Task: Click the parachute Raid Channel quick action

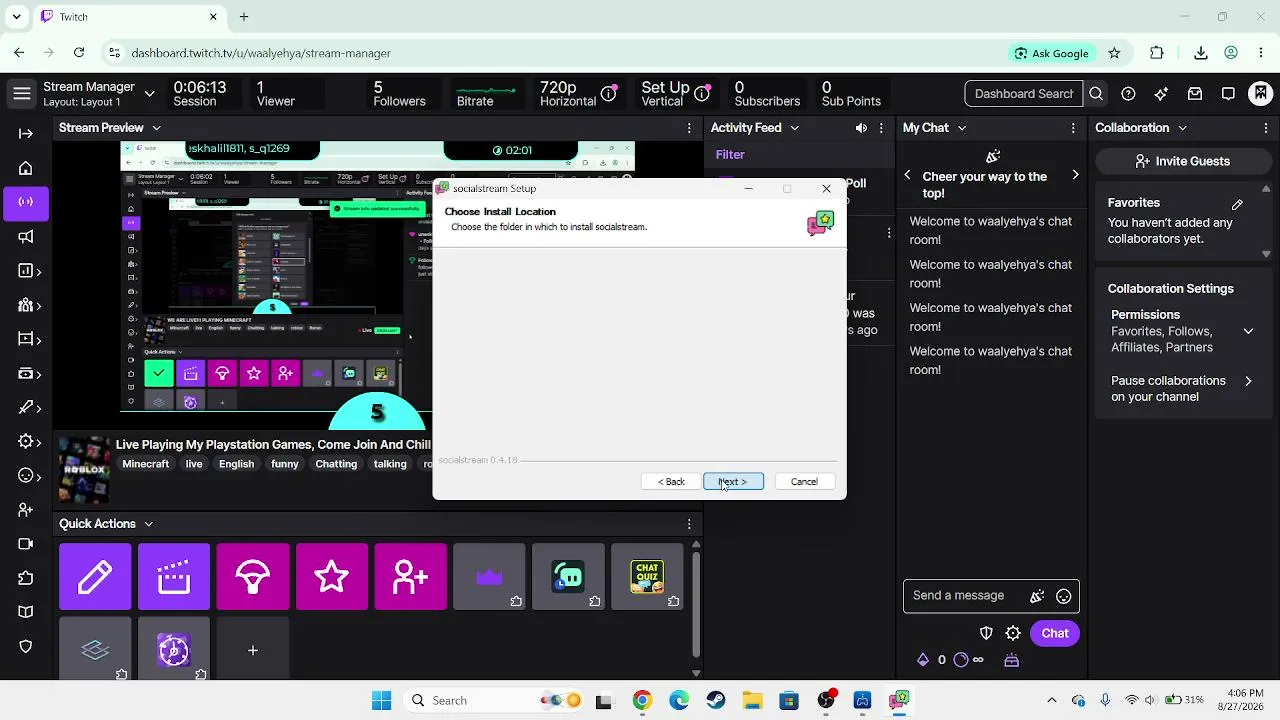Action: pos(253,577)
